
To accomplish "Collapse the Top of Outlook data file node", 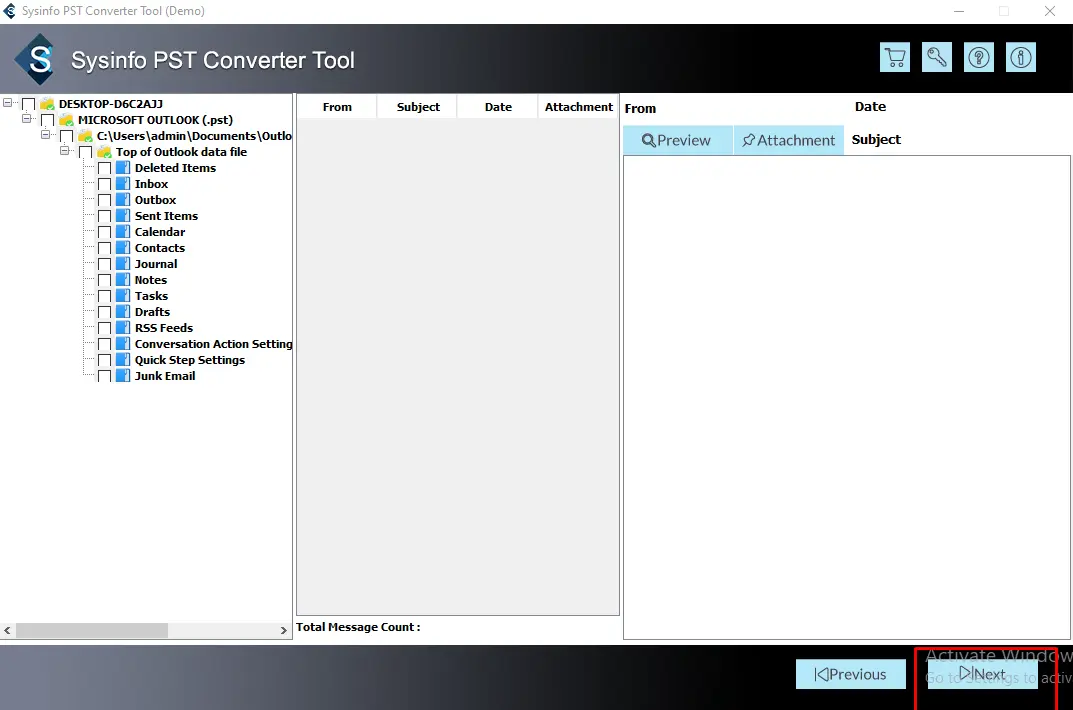I will click(64, 150).
